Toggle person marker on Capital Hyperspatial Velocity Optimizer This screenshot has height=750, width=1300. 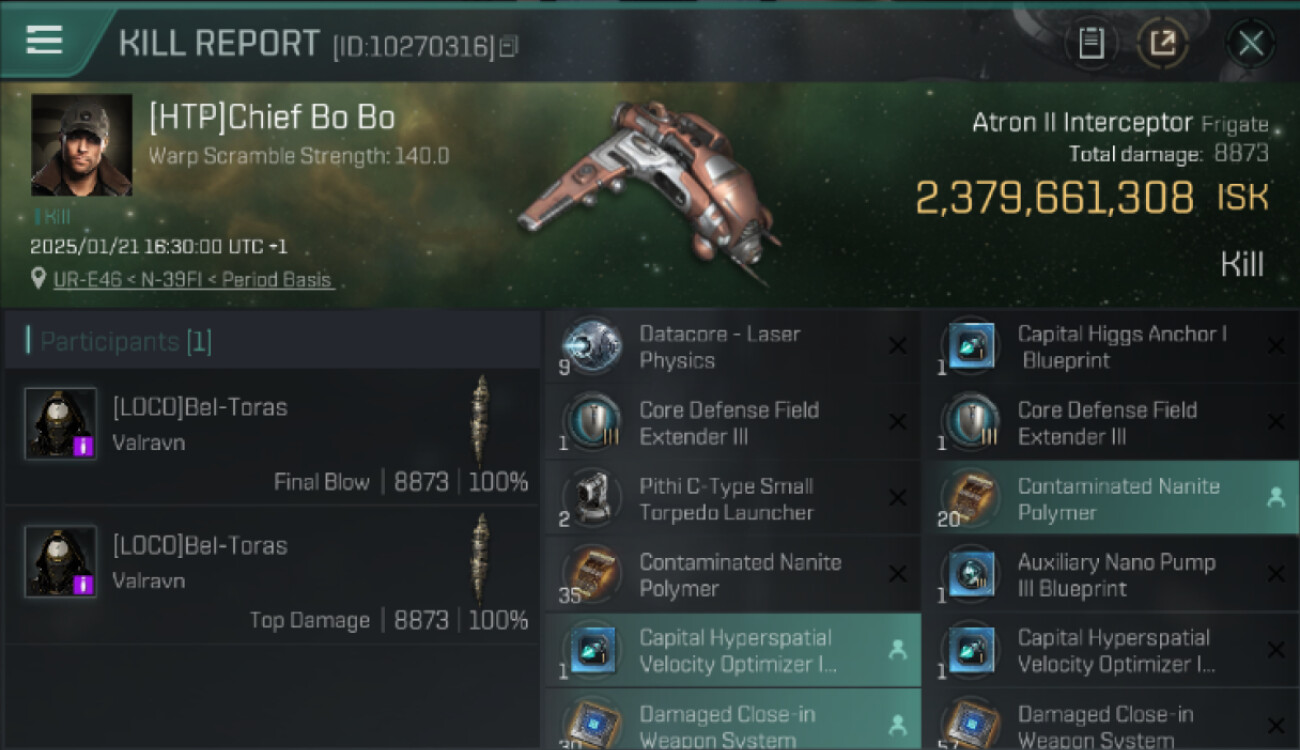(898, 650)
